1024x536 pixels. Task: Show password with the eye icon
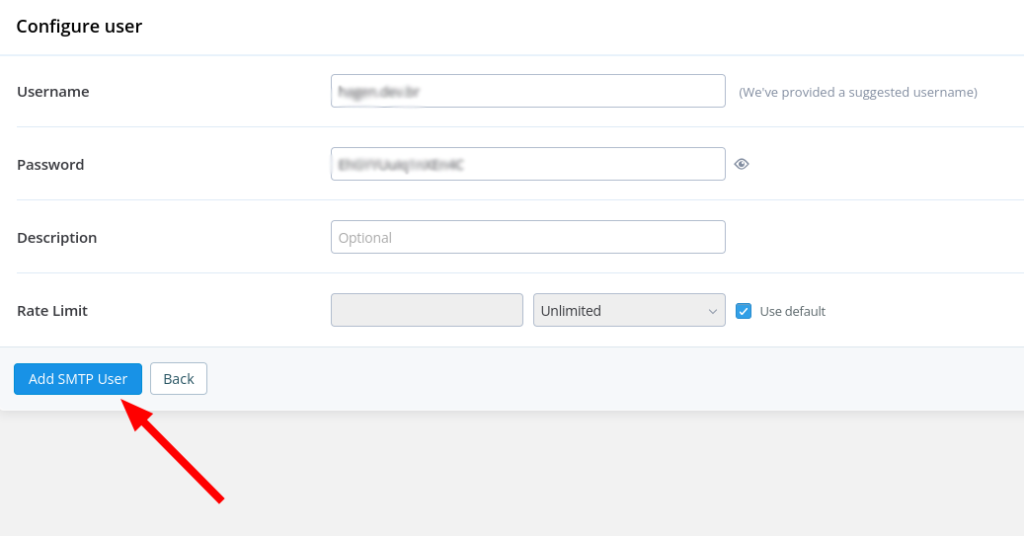[x=741, y=165]
